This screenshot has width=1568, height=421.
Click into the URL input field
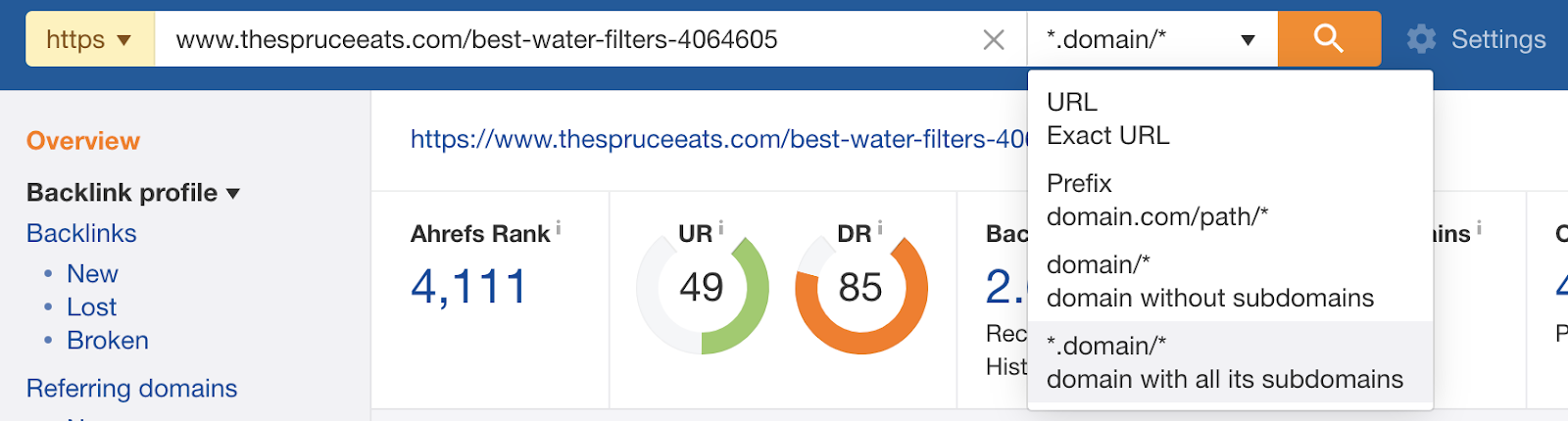pyautogui.click(x=568, y=40)
